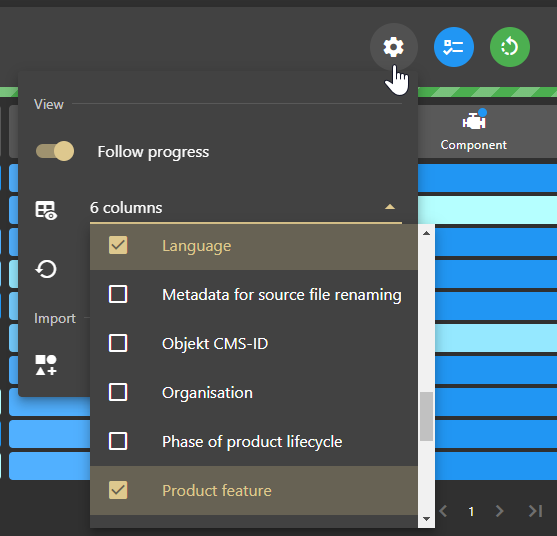
Task: Check the Organisation column checkbox
Action: (x=118, y=392)
